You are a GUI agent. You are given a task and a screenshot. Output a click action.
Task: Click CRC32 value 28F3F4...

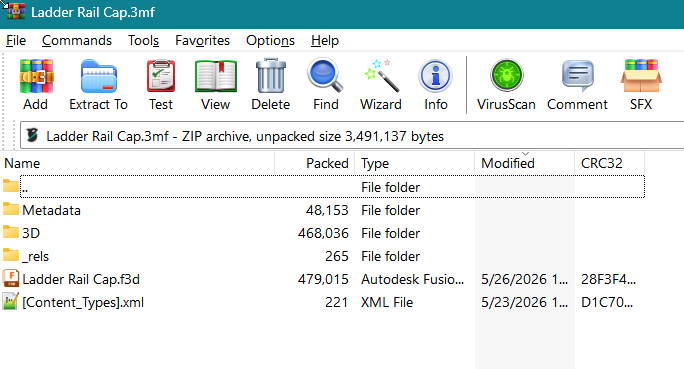pyautogui.click(x=609, y=279)
